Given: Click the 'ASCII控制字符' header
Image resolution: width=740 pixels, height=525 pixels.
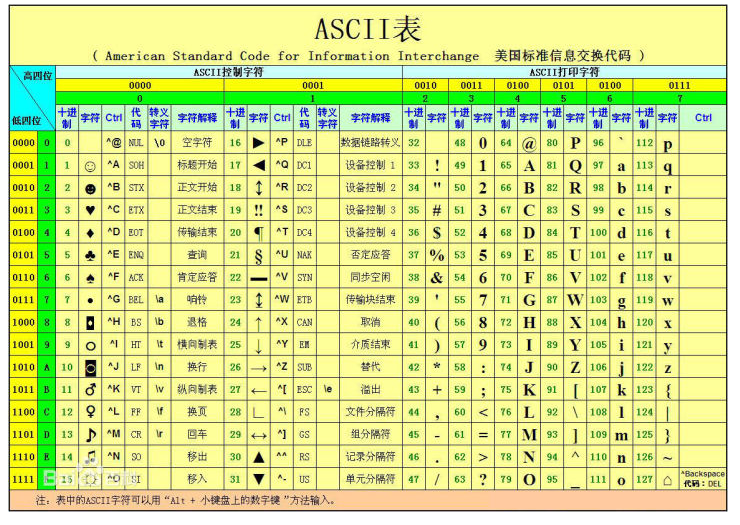Looking at the screenshot, I should [228, 72].
